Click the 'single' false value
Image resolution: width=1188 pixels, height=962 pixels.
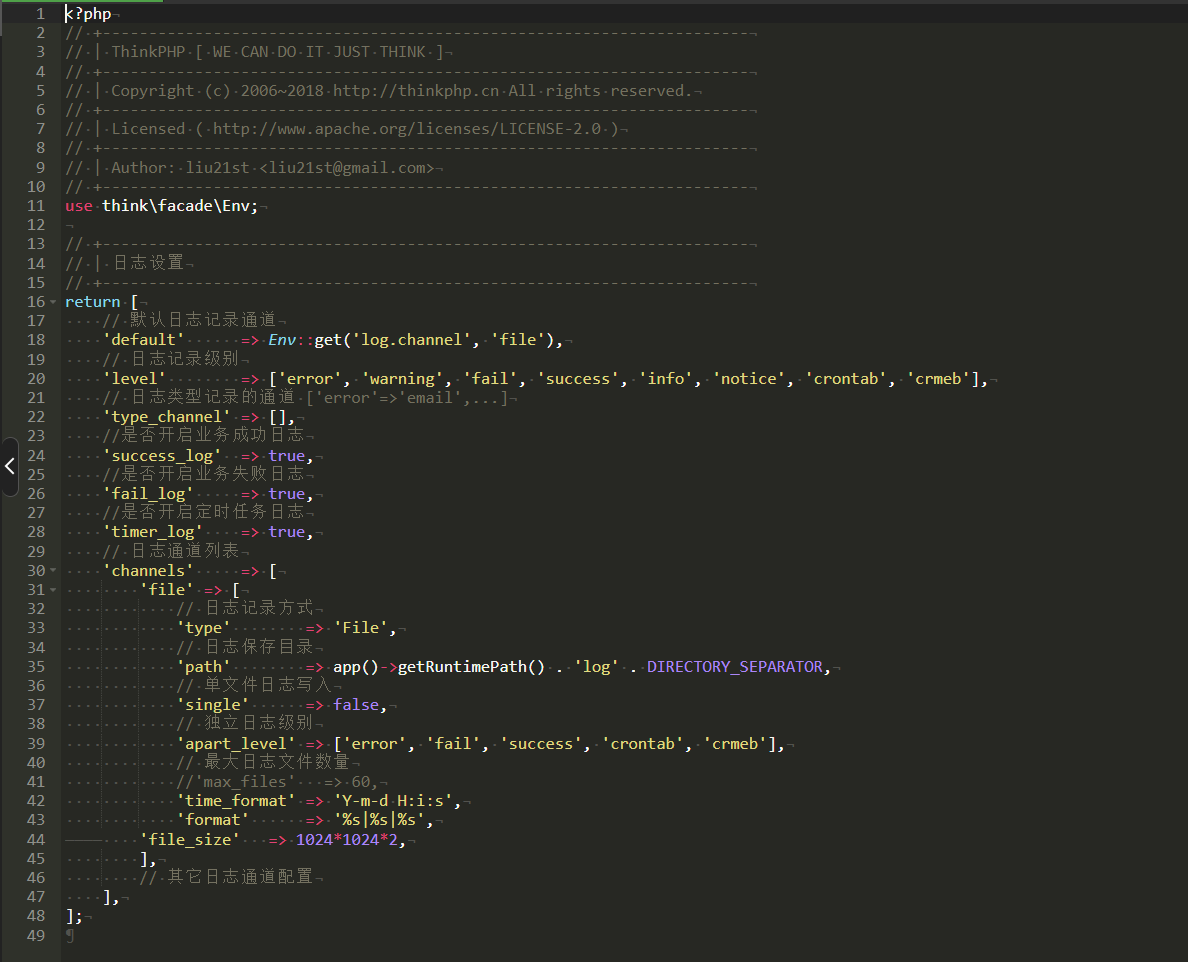point(355,705)
